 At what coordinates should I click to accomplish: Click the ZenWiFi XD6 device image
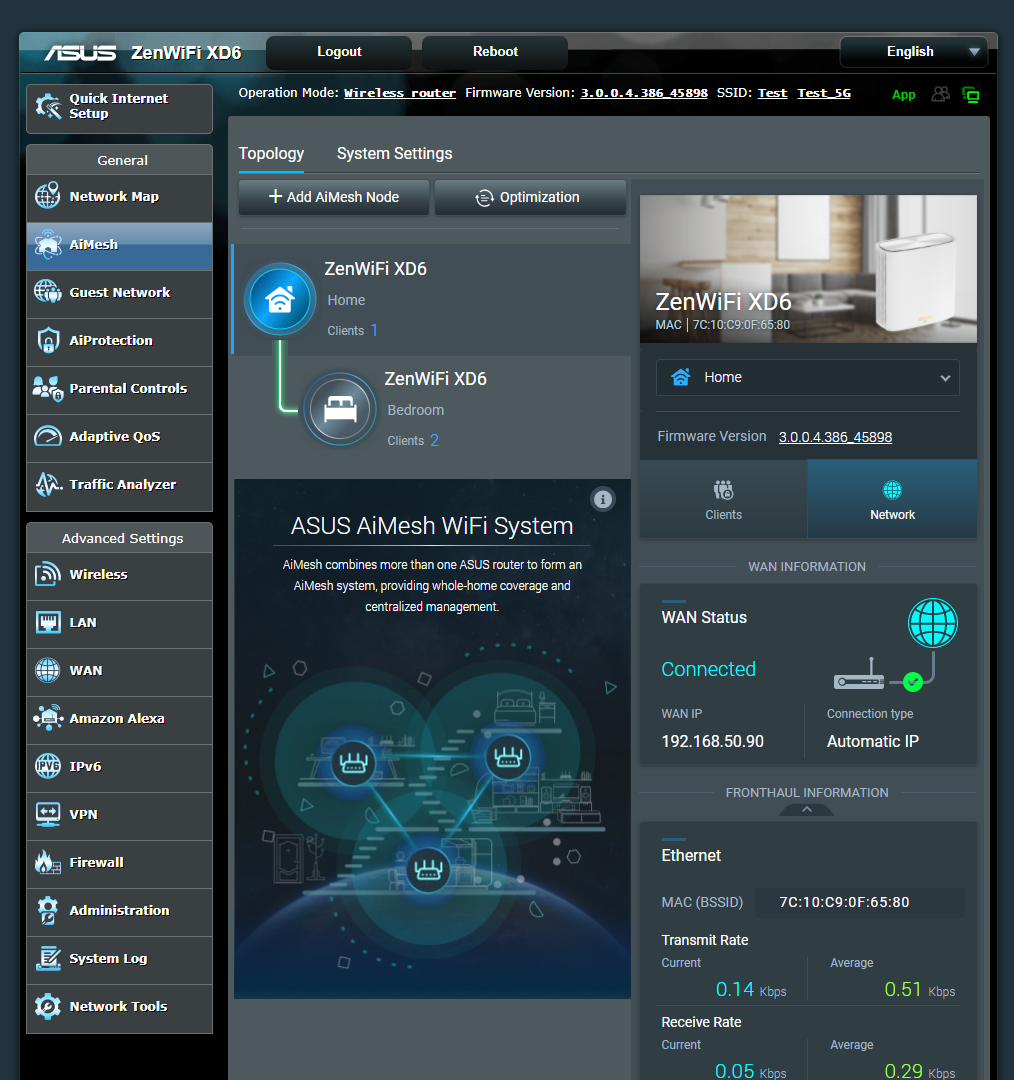click(x=808, y=269)
